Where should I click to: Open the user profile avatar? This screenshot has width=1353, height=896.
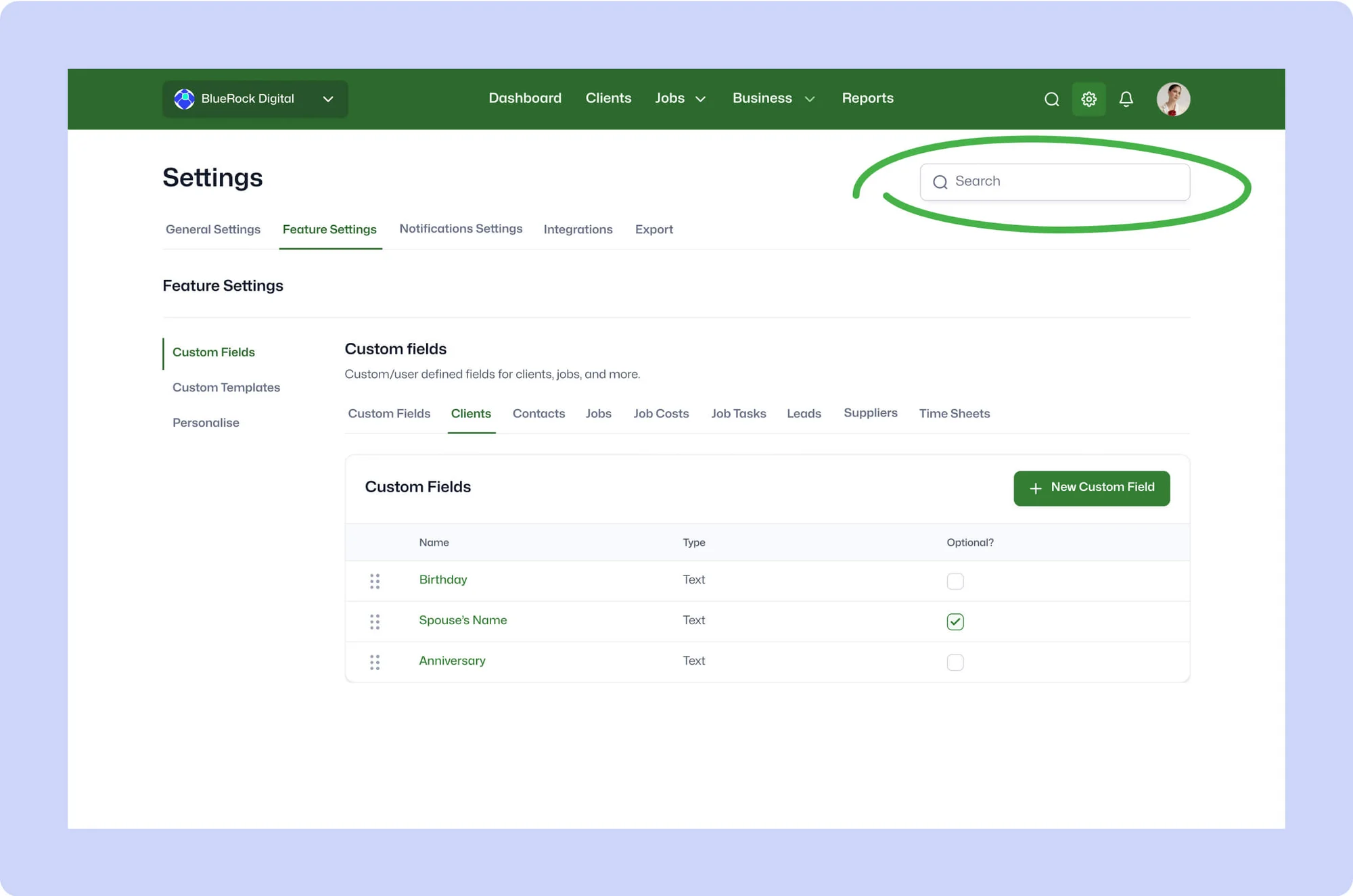click(x=1173, y=99)
